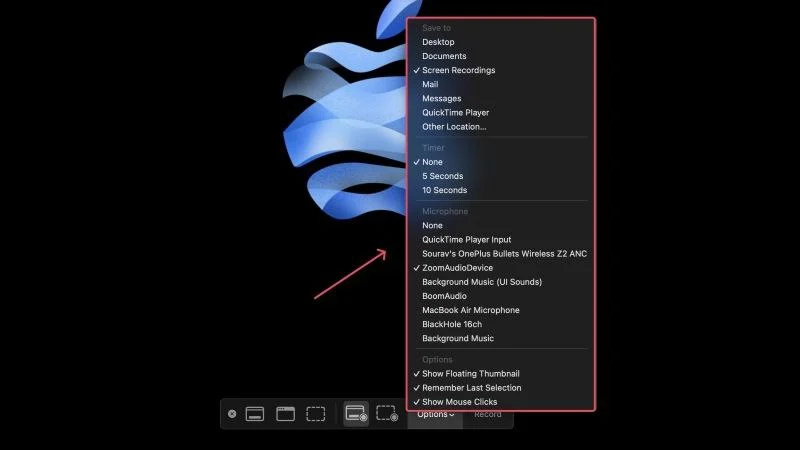
Task: Open the Options dropdown in the toolbar
Action: coord(435,414)
